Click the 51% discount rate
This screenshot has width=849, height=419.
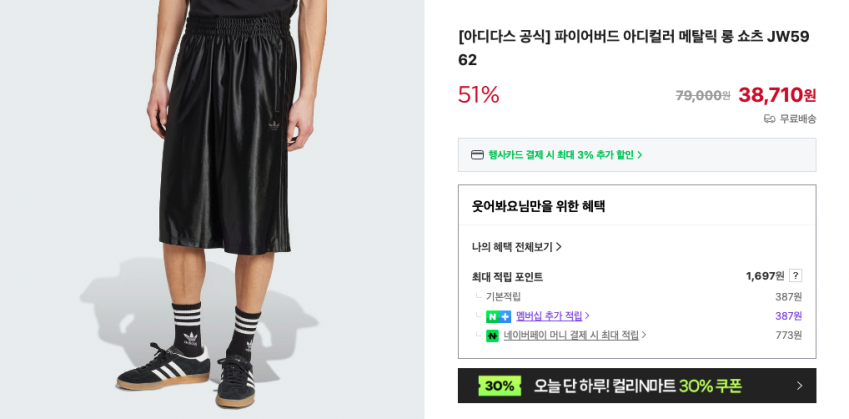pyautogui.click(x=478, y=95)
